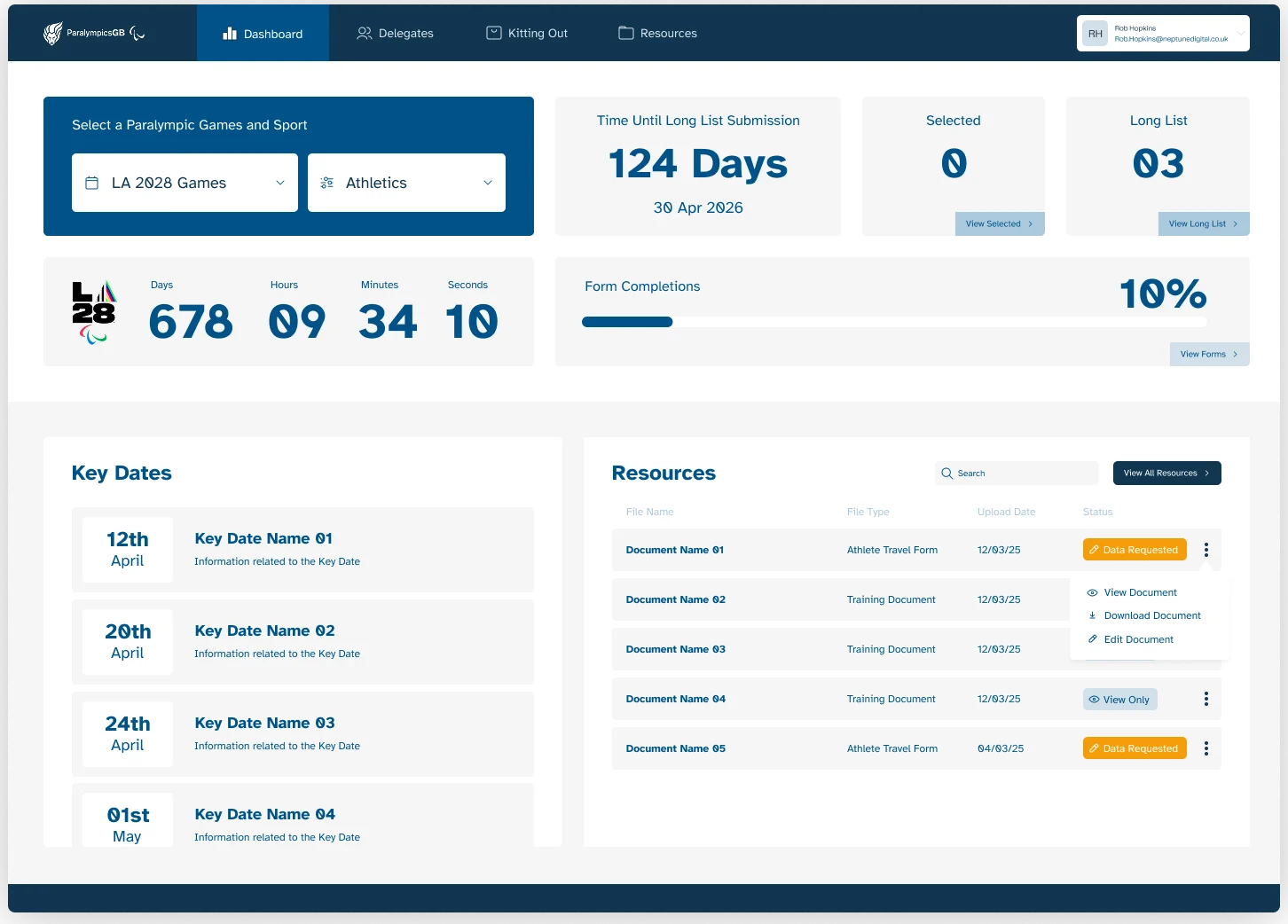Click Document Name 02 file name
The image size is (1288, 924).
[x=676, y=599]
